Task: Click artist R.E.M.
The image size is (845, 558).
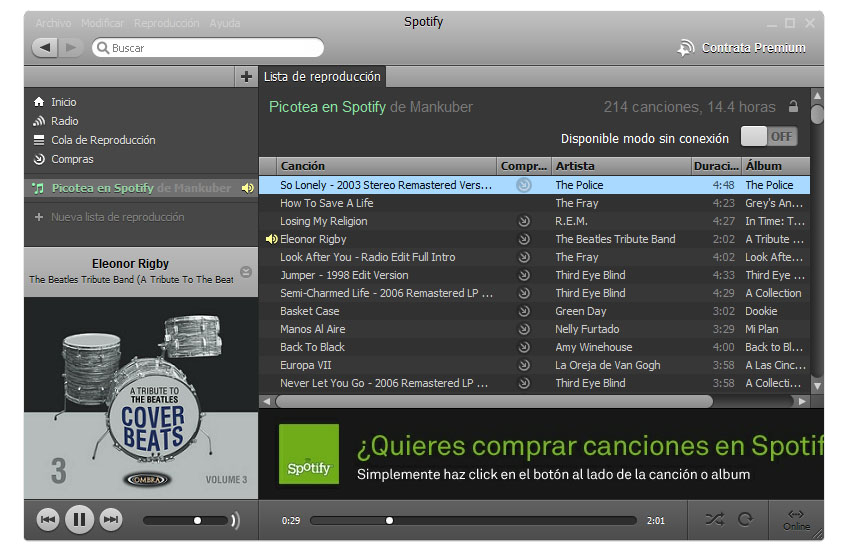Action: coord(571,221)
